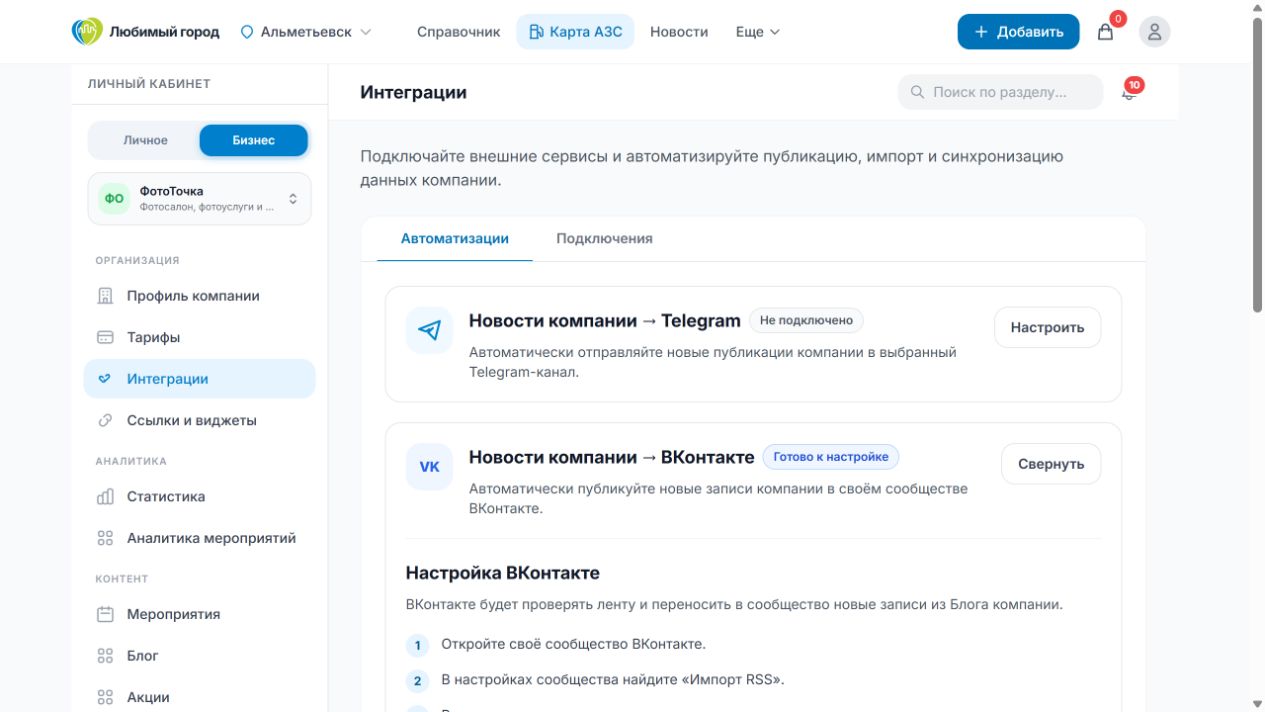Click the location pin icon near Альметьевск
The image size is (1265, 712).
pos(247,32)
